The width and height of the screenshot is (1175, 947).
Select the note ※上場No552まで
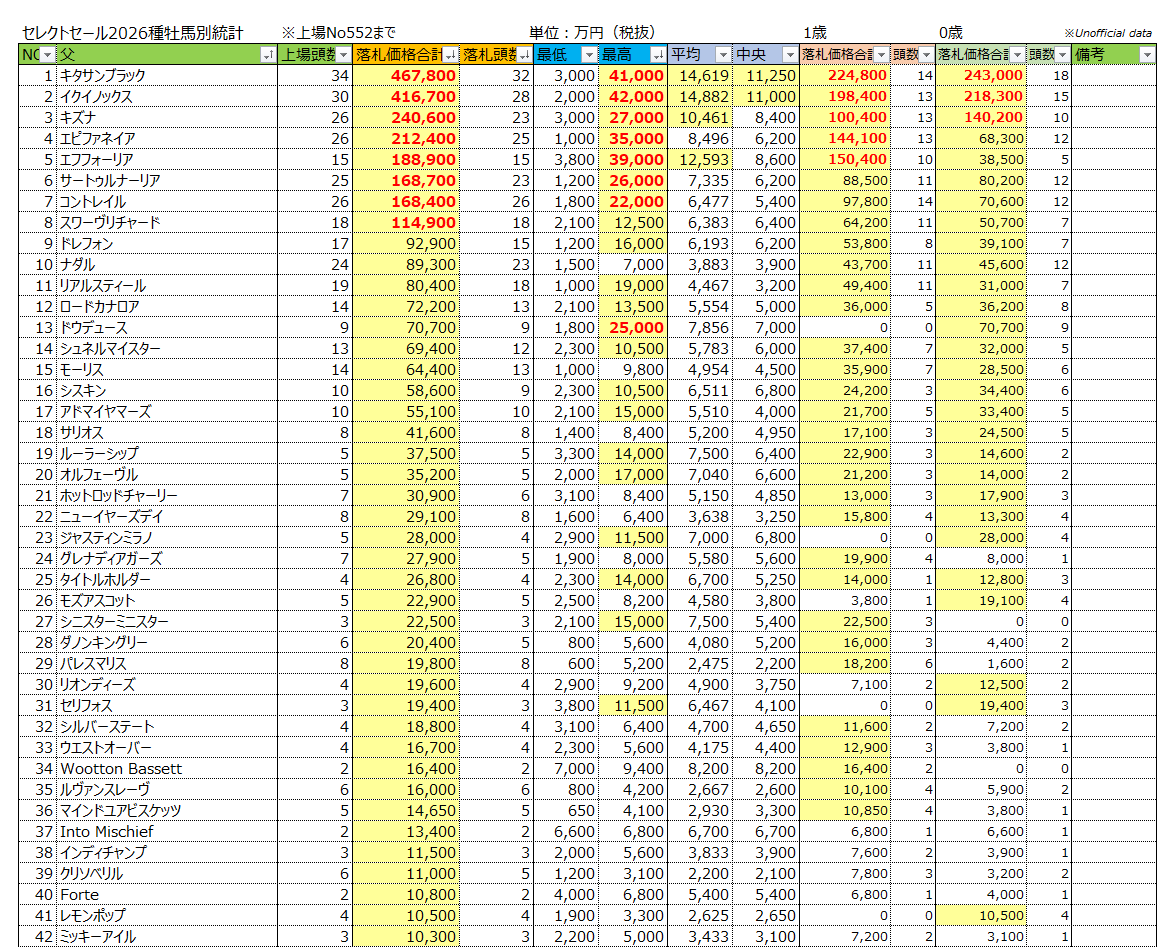click(338, 33)
